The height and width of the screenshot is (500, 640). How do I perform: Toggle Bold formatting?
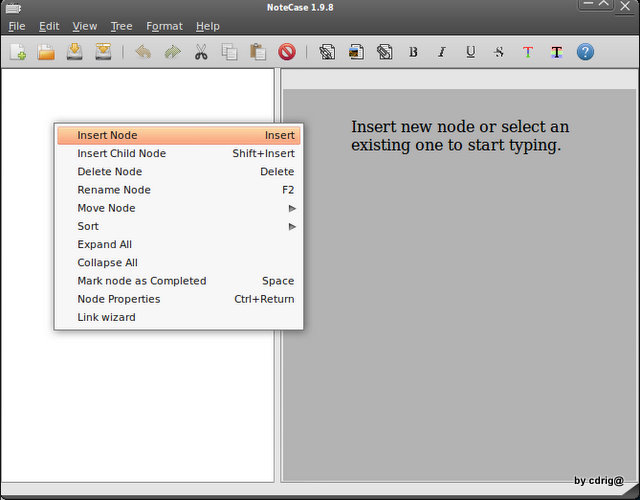(x=413, y=52)
